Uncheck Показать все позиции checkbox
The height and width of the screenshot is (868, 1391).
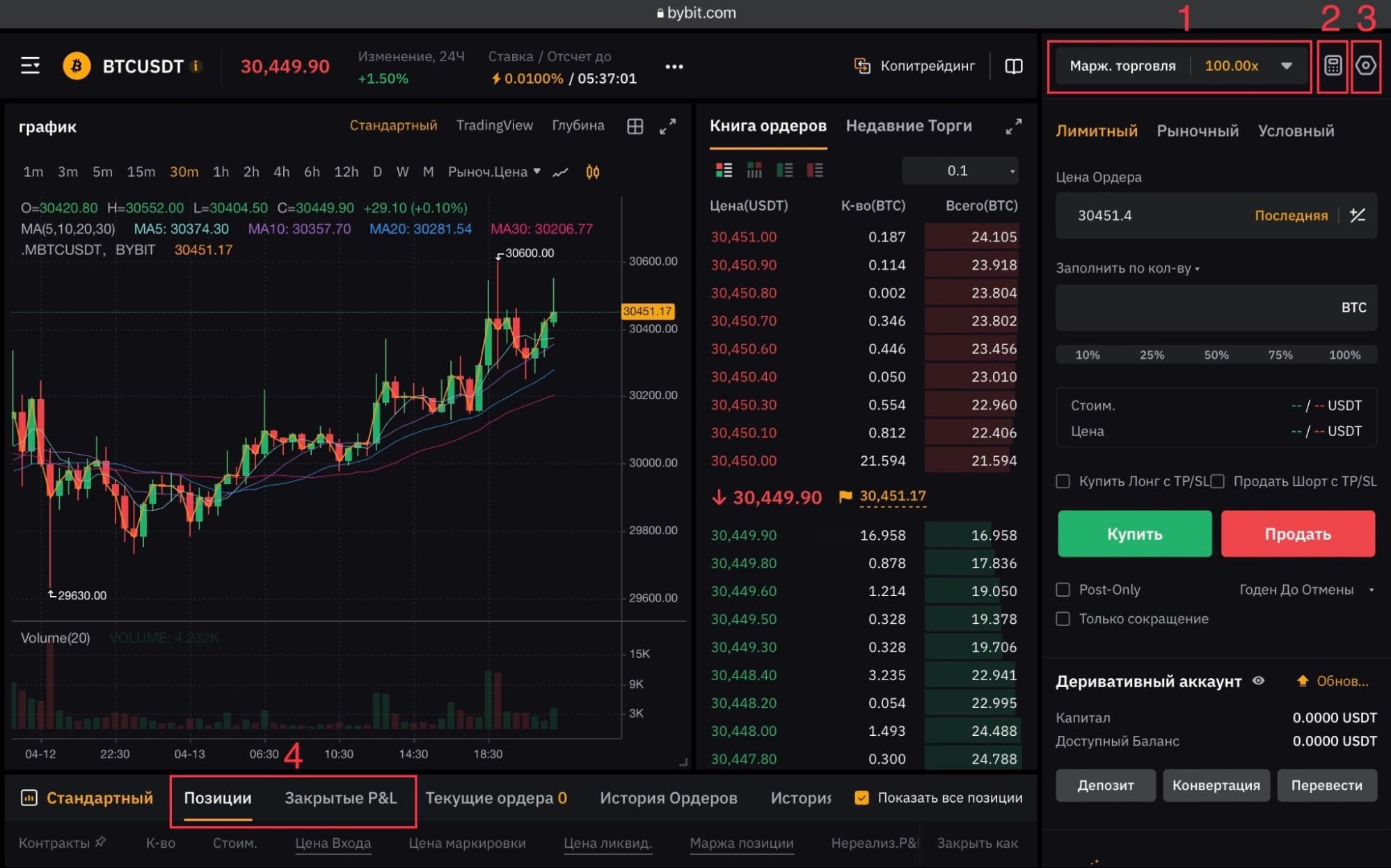(x=861, y=798)
